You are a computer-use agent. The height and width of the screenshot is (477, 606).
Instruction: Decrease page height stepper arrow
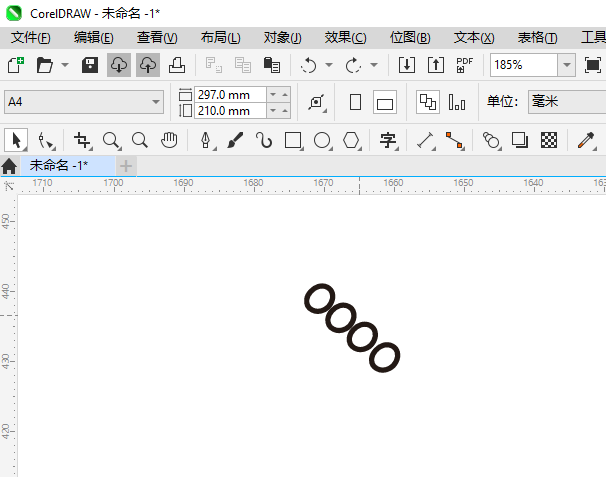(x=273, y=111)
